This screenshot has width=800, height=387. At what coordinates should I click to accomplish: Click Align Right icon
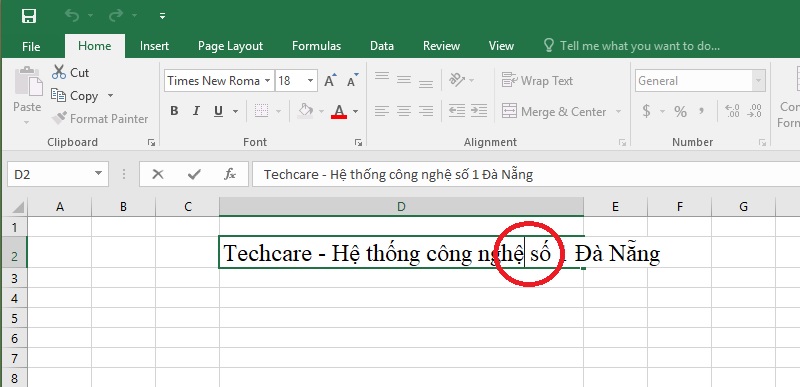coord(426,111)
